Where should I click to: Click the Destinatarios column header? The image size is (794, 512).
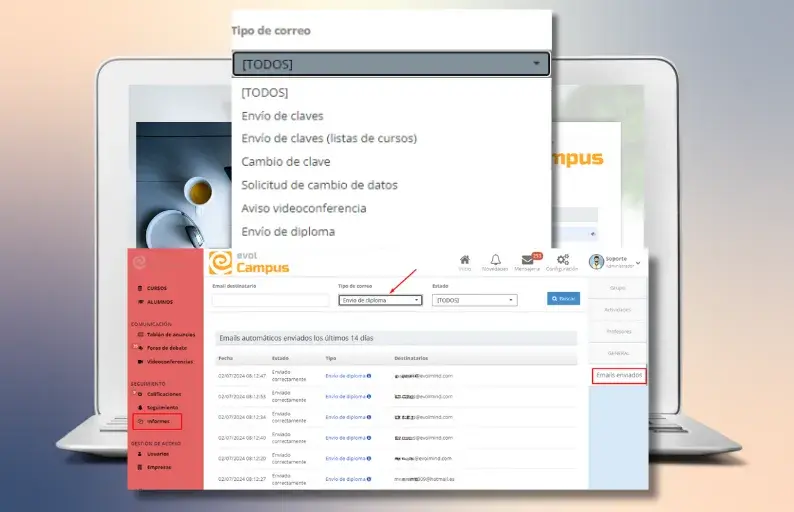click(x=411, y=358)
